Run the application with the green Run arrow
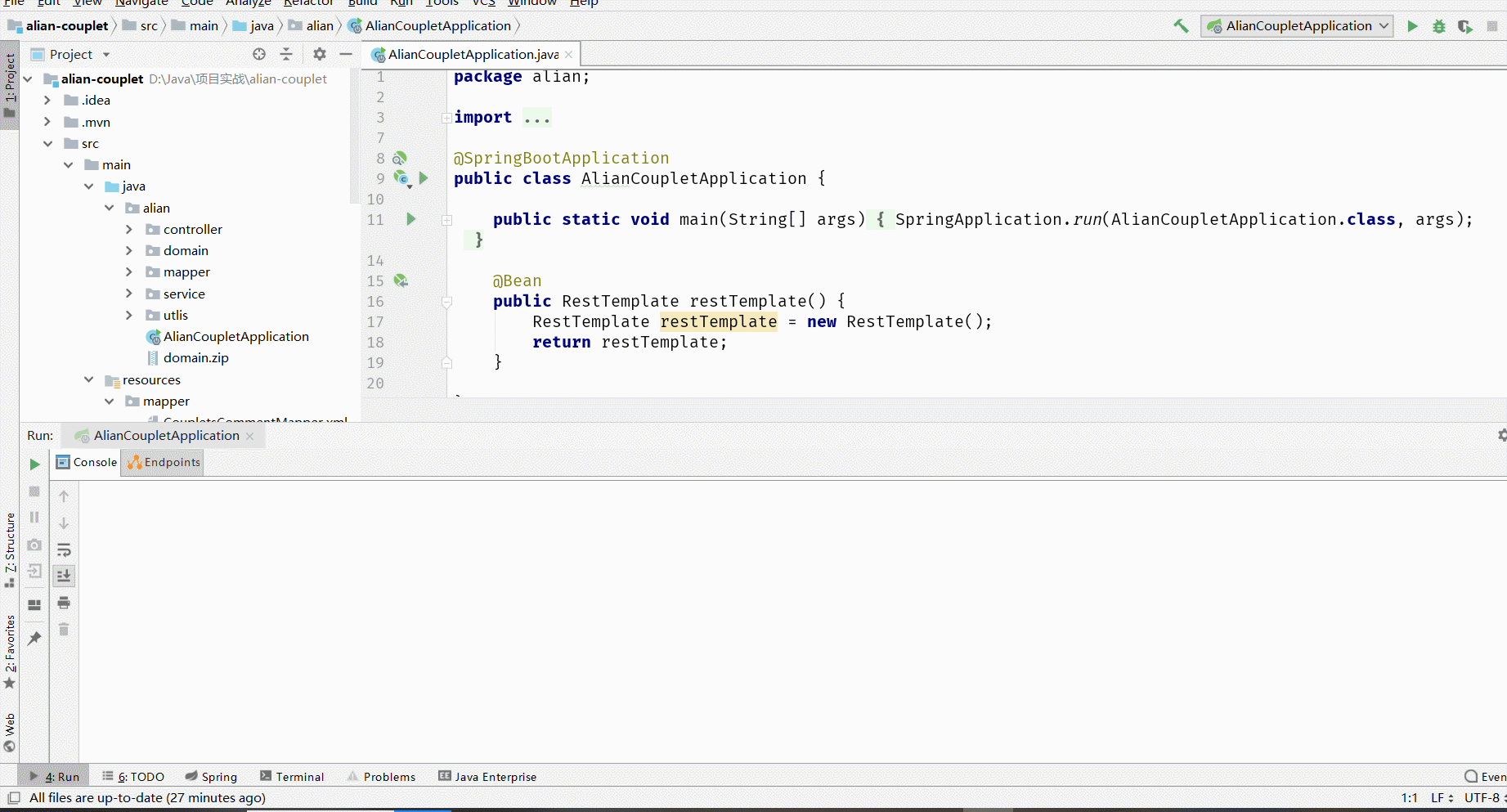Viewport: 1507px width, 812px height. point(1412,25)
